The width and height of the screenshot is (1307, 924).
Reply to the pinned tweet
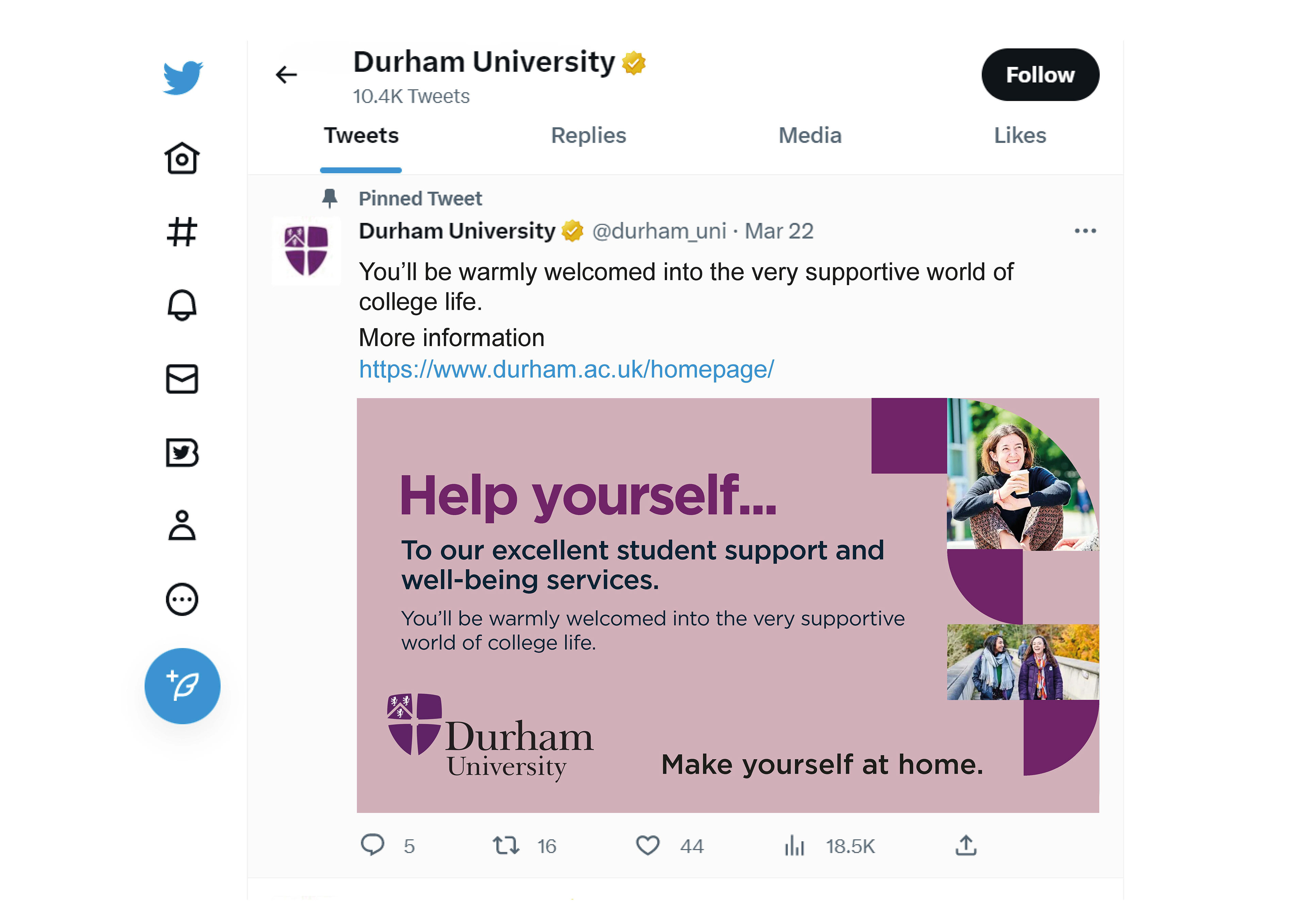(x=373, y=845)
